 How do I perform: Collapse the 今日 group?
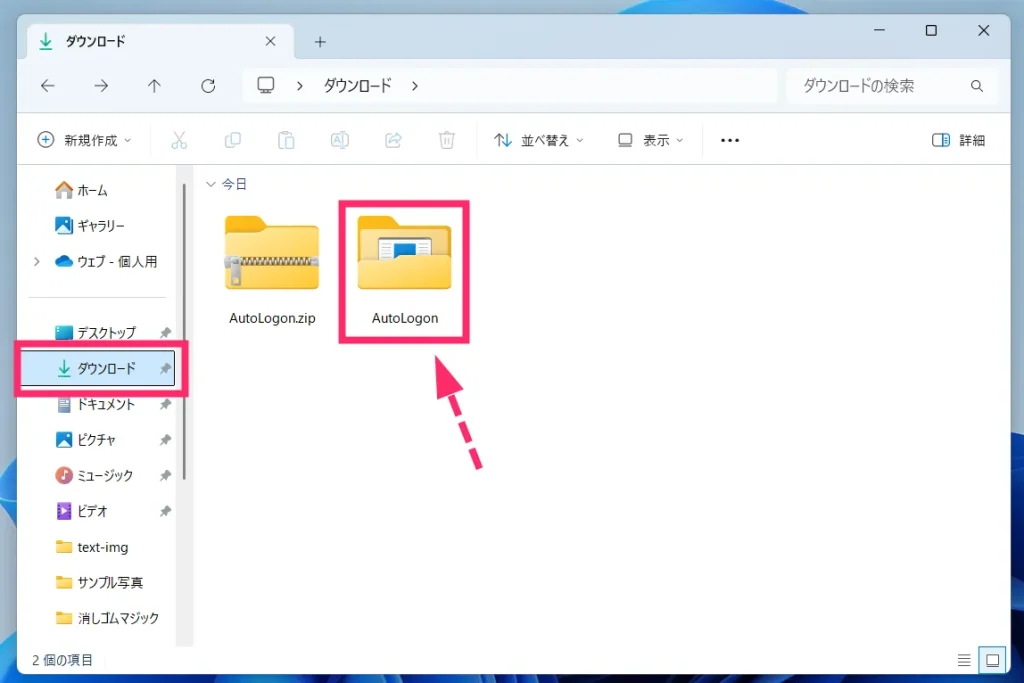click(x=210, y=184)
